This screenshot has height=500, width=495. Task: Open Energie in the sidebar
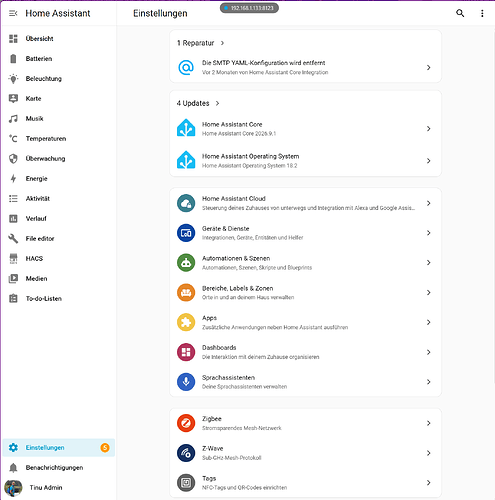pyautogui.click(x=58, y=179)
